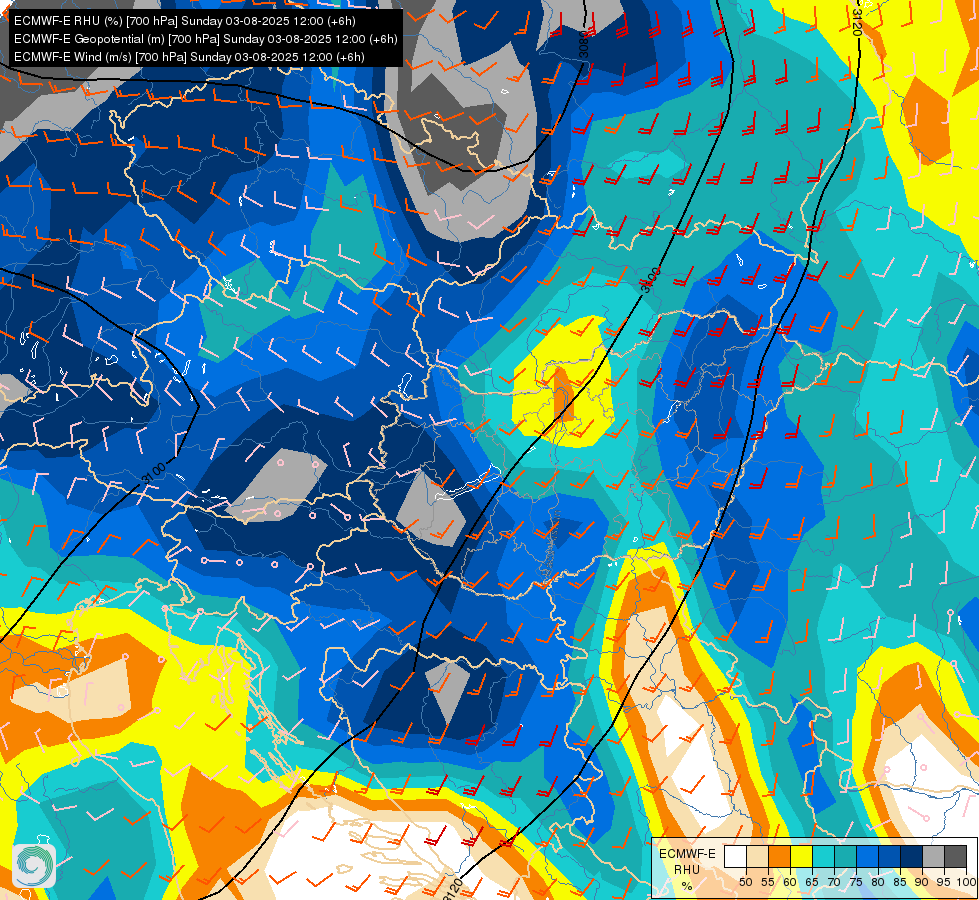Click the RHU label in the legend
979x900 pixels.
[x=687, y=870]
